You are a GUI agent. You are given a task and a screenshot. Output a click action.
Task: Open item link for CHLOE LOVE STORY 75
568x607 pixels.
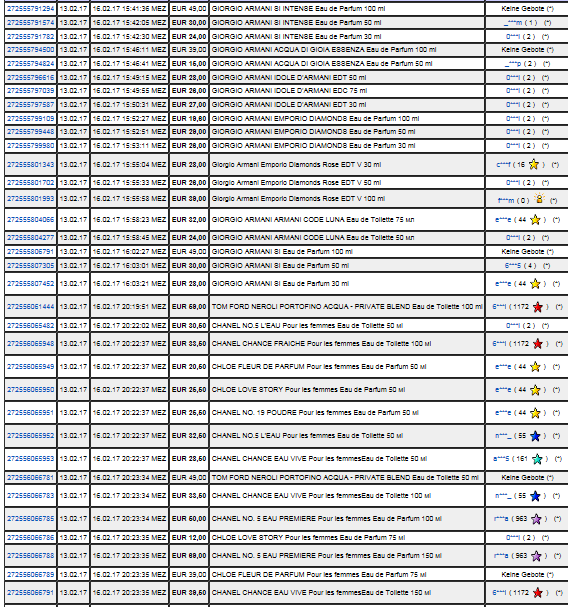pos(31,537)
